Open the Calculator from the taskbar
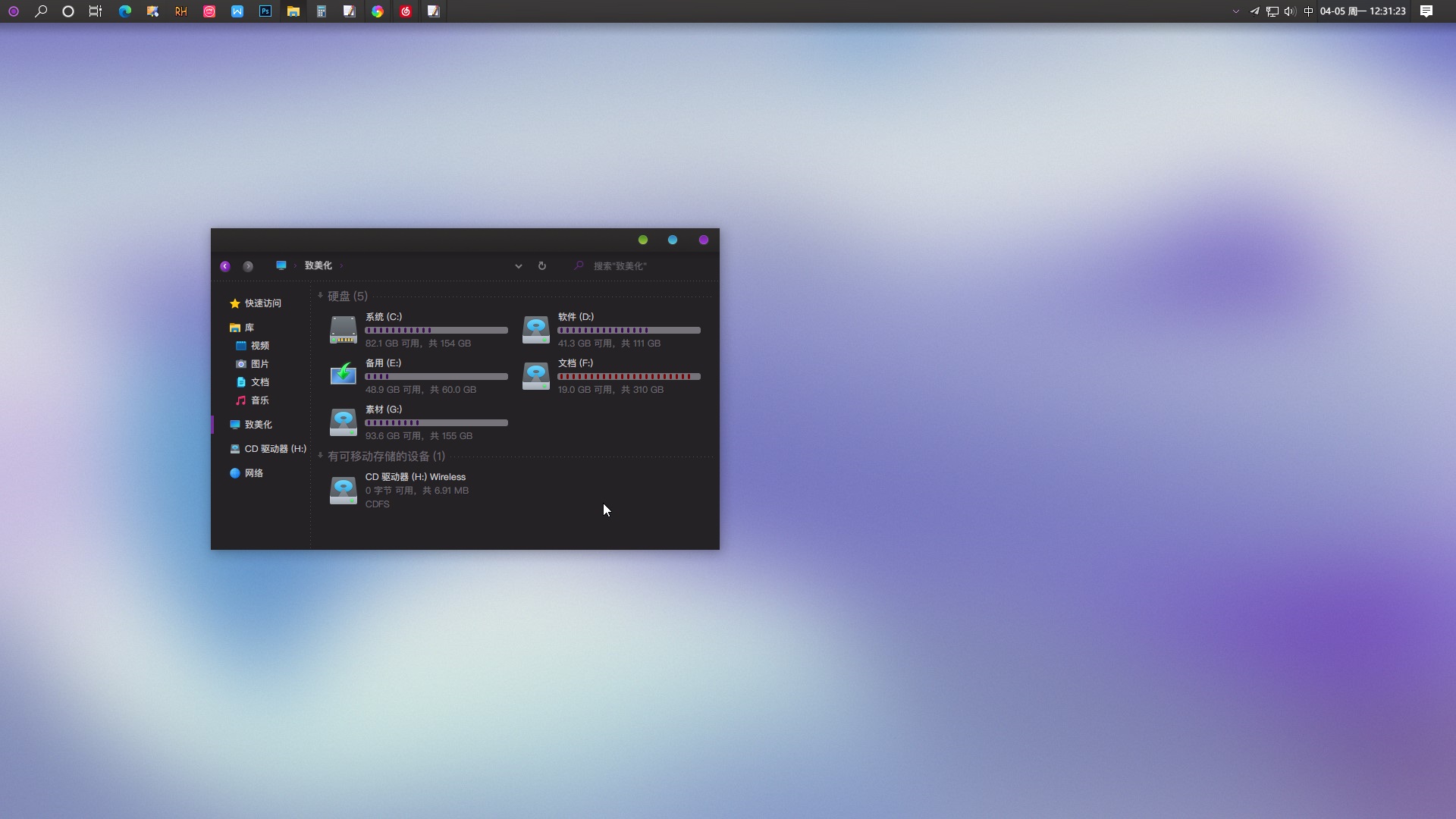The width and height of the screenshot is (1456, 819). (322, 11)
